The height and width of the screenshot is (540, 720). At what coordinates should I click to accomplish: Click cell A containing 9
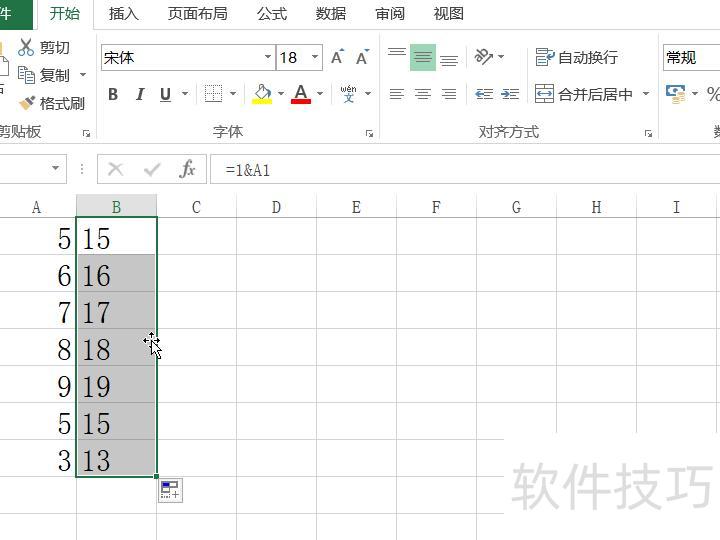pos(38,385)
